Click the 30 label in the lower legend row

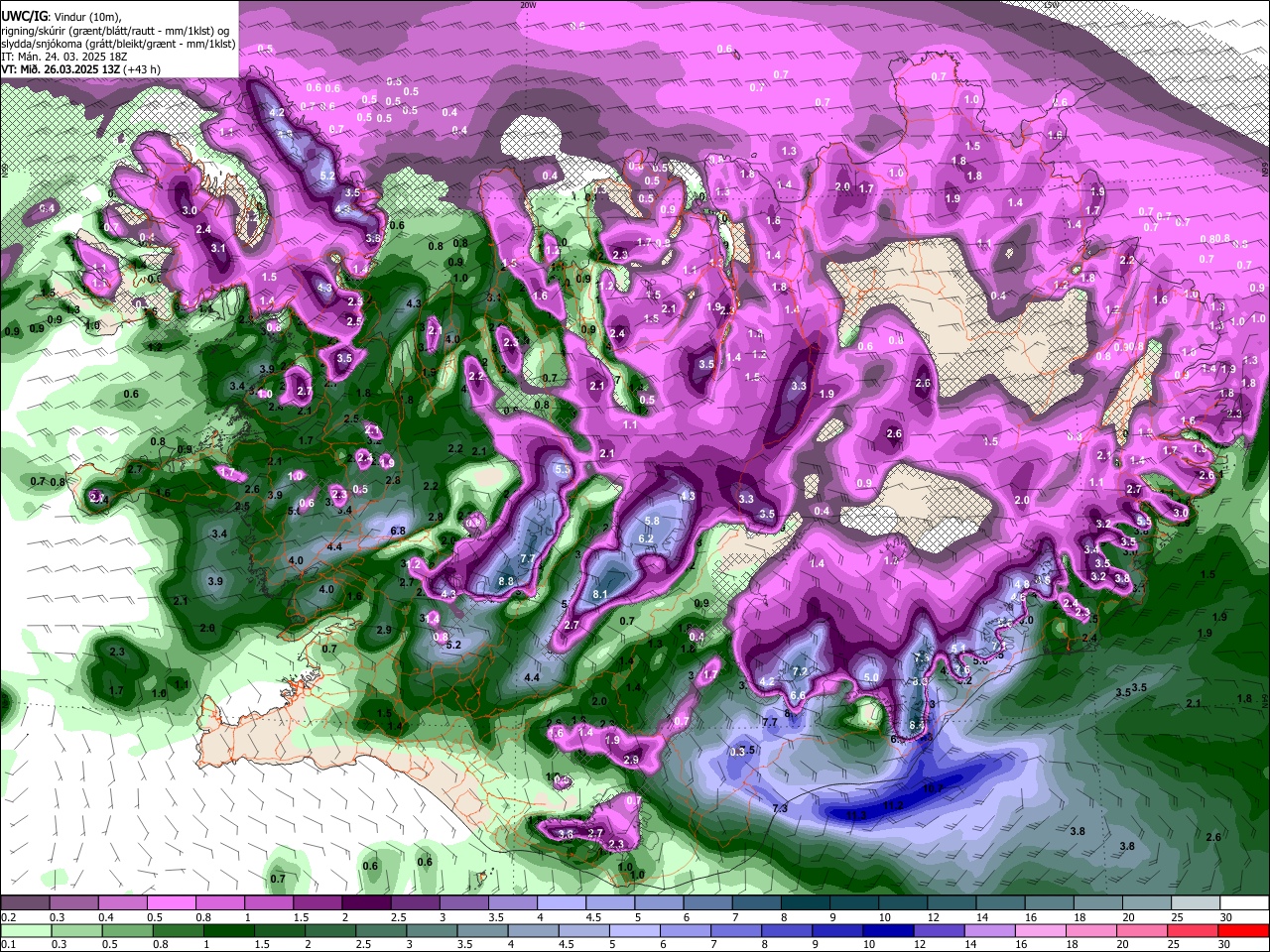[1226, 945]
